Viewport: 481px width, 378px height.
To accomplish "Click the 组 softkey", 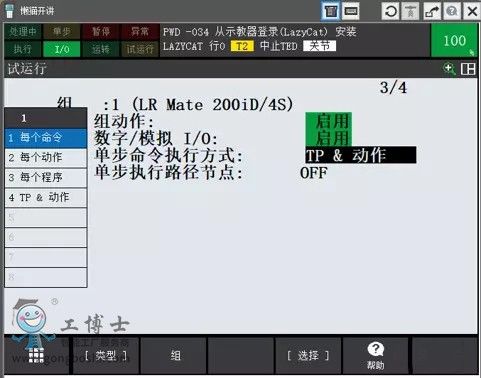I will 175,355.
